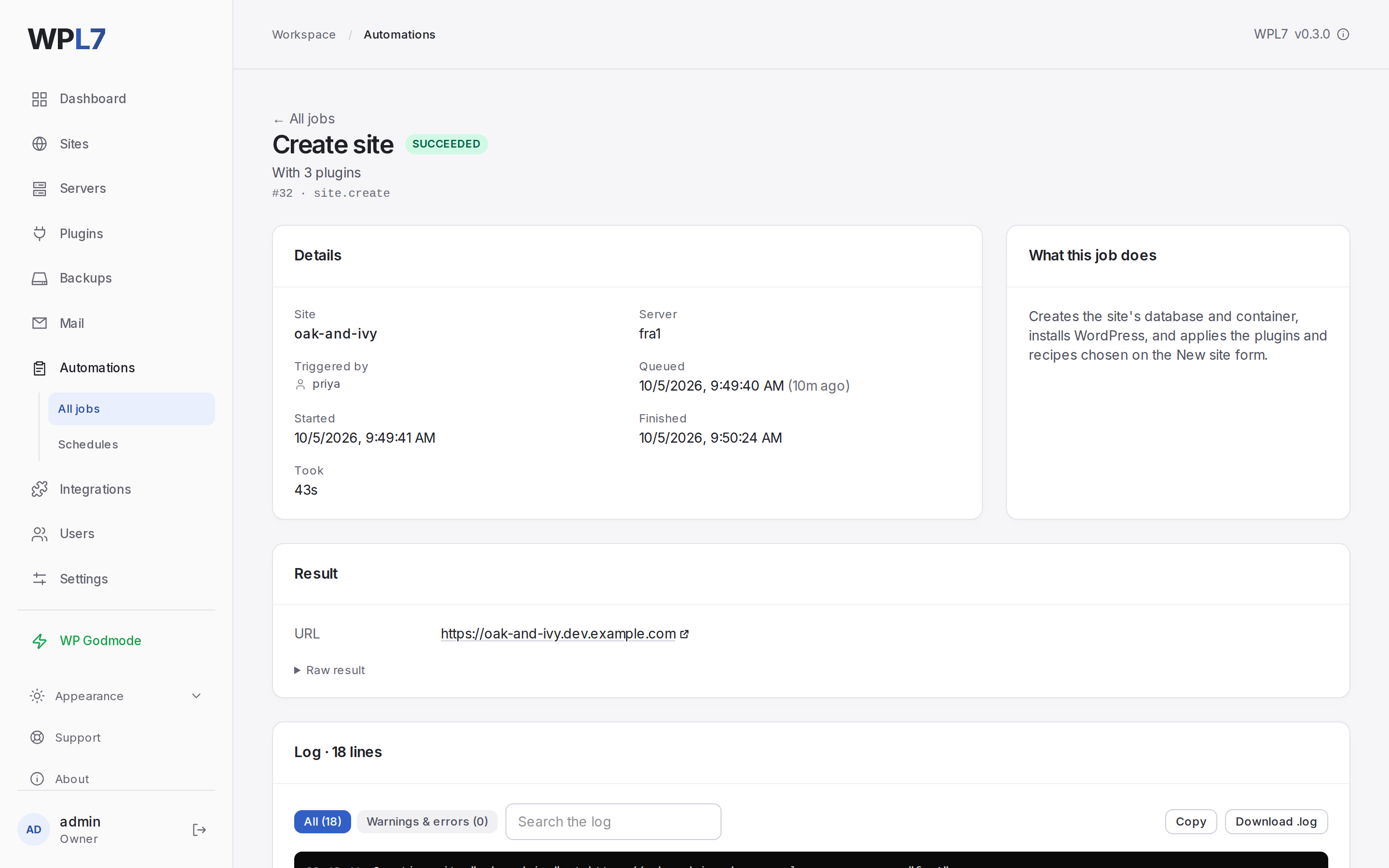Click the Sites globe icon
This screenshot has width=1389, height=868.
[40, 144]
